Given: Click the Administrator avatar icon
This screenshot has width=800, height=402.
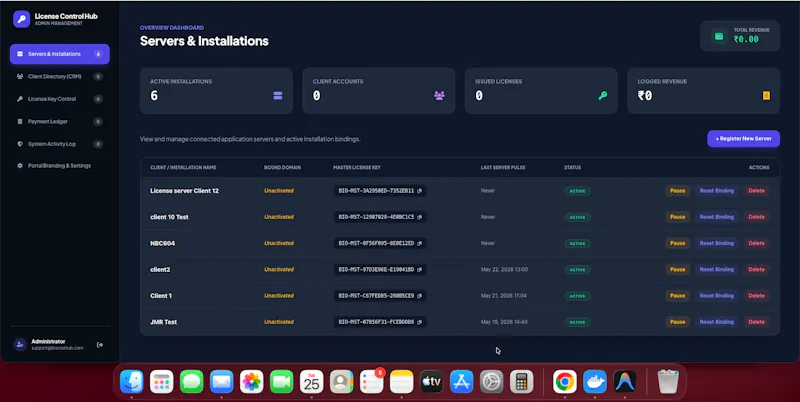Looking at the screenshot, I should pos(20,344).
